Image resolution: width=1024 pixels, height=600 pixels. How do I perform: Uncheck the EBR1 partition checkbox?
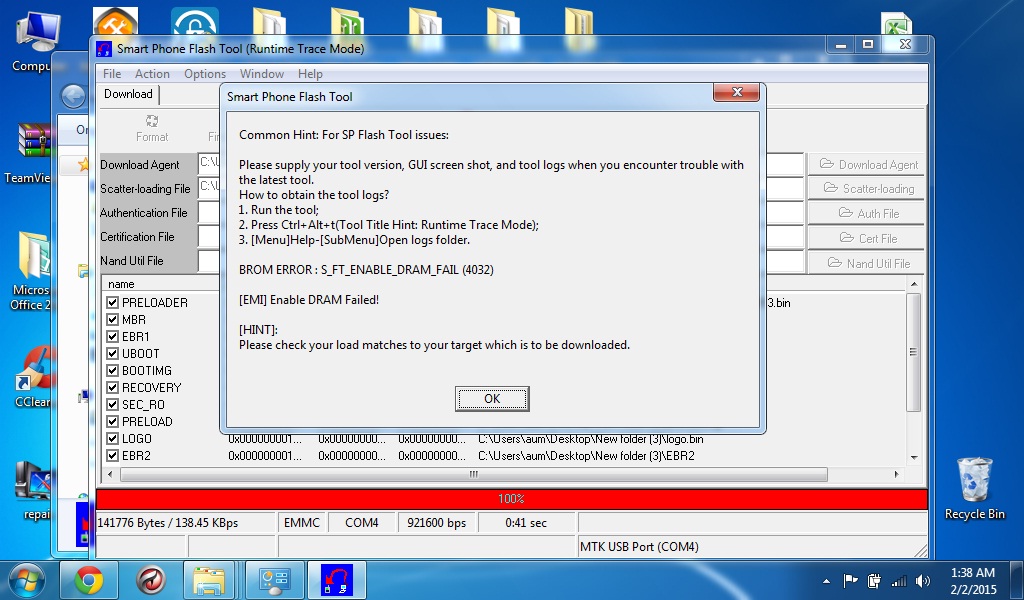coord(112,336)
